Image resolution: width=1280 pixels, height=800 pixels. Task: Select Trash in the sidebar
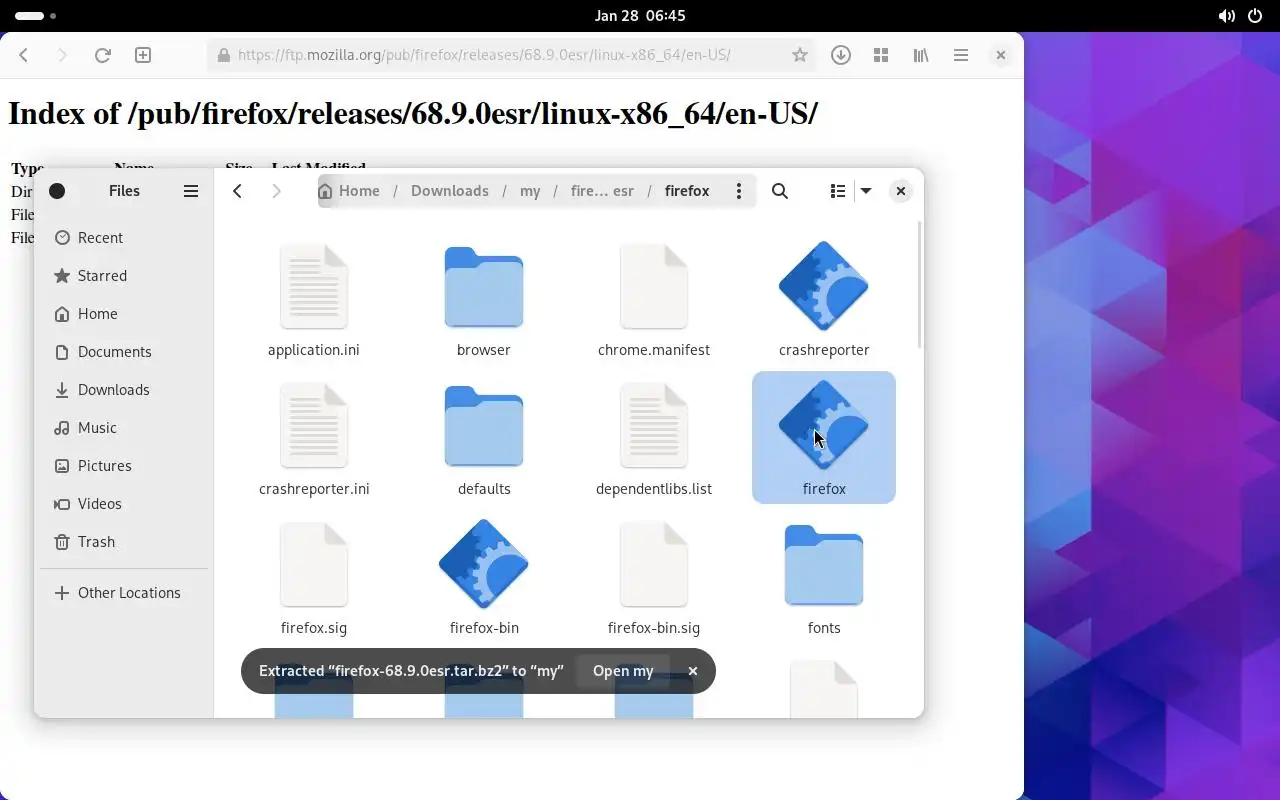pyautogui.click(x=124, y=542)
